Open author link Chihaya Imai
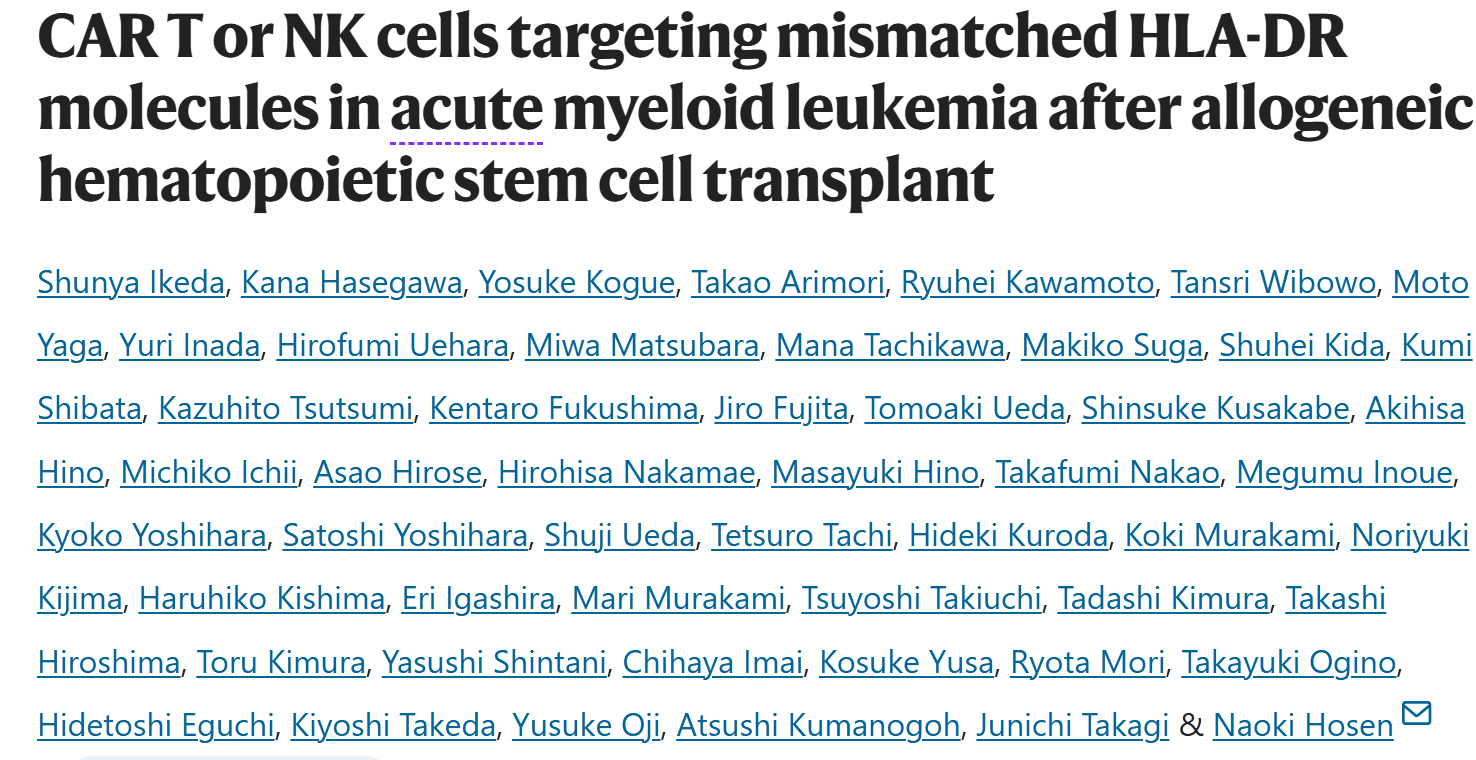Screen dimensions: 1476x760 tap(713, 662)
